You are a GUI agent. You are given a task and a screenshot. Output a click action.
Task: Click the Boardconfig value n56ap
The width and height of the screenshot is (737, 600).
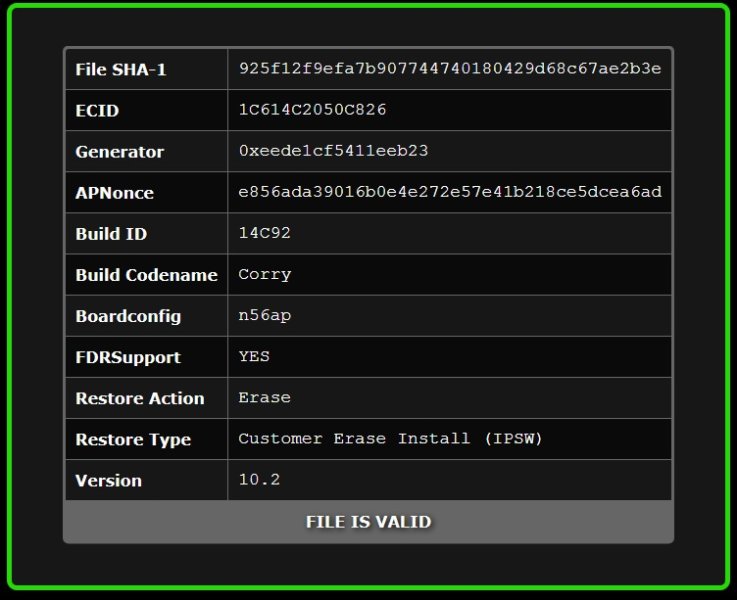[x=265, y=315]
